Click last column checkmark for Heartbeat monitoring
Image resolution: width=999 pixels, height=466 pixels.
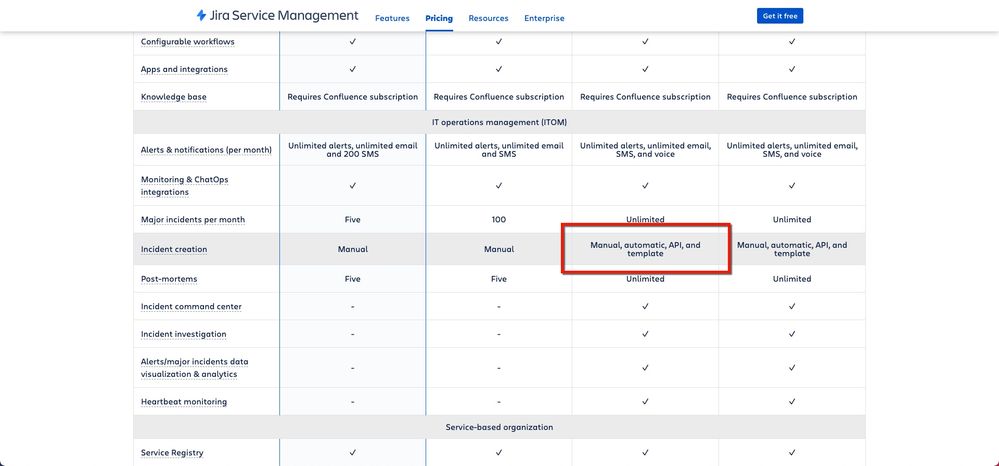tap(792, 402)
